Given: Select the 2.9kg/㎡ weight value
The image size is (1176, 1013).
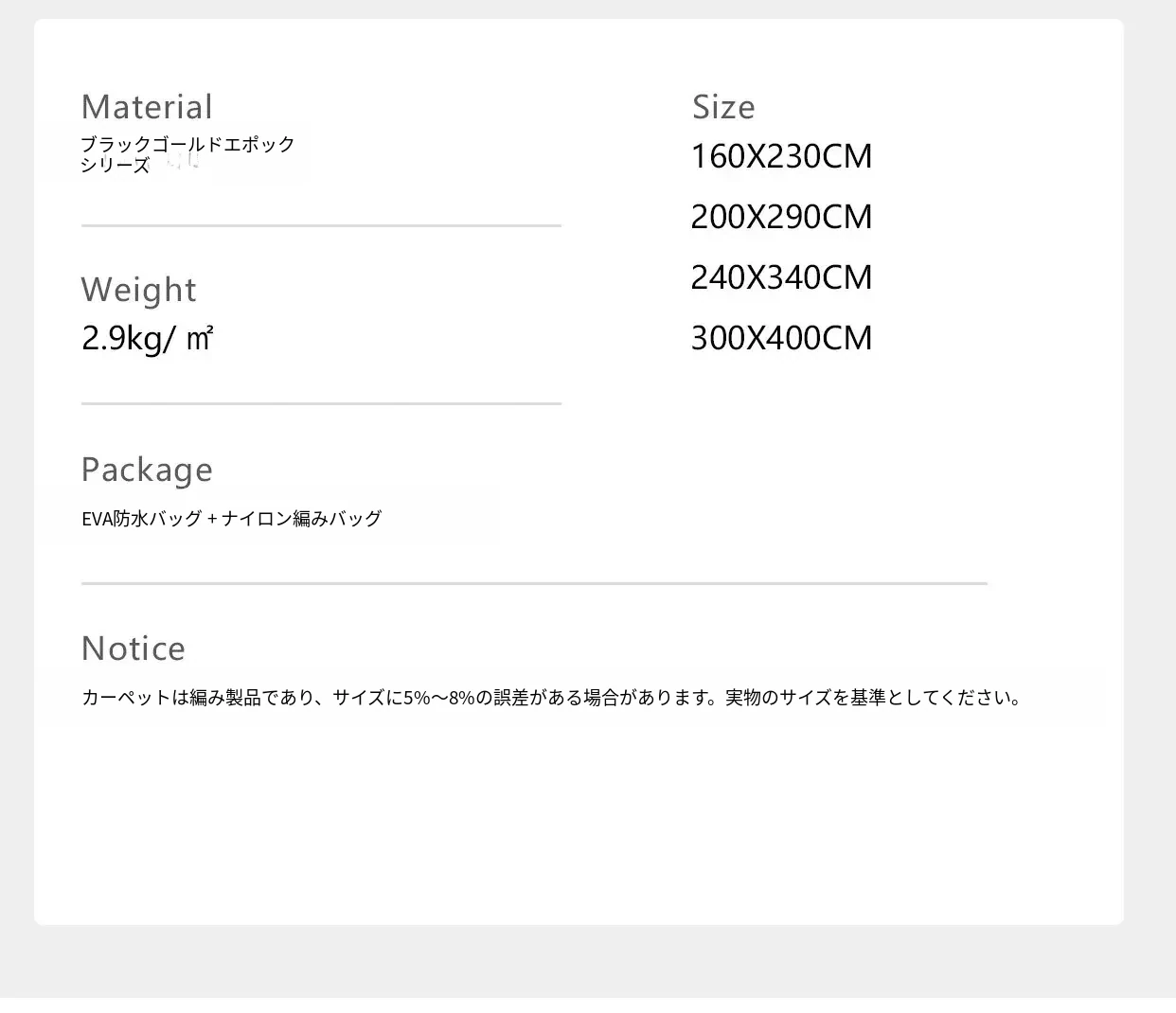Looking at the screenshot, I should coord(147,338).
